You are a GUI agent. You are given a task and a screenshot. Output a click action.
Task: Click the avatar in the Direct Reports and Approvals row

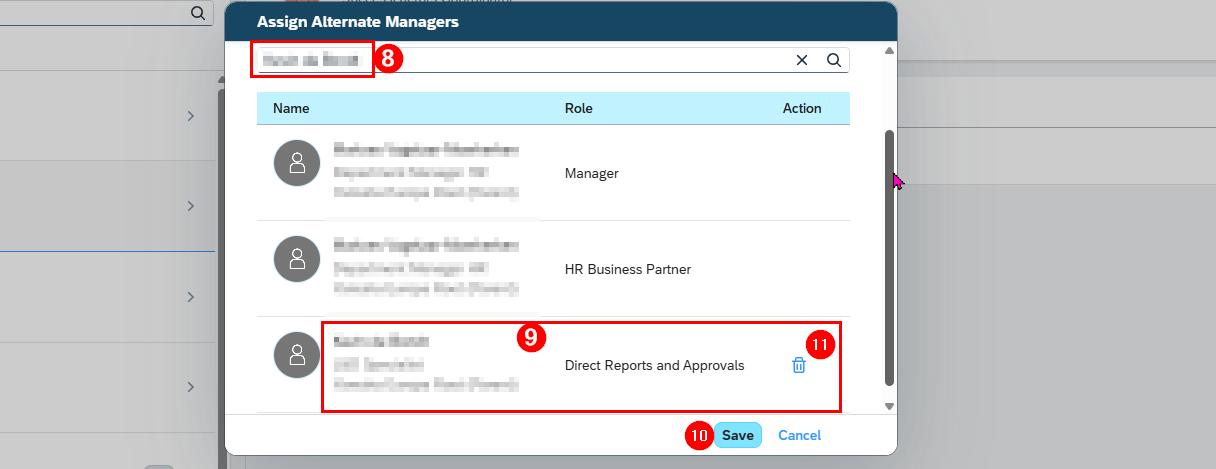[x=297, y=355]
